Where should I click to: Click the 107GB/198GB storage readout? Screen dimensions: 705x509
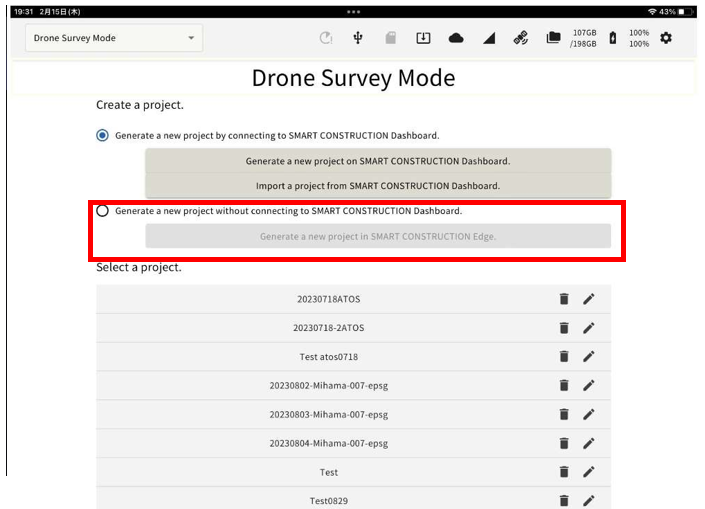point(583,38)
